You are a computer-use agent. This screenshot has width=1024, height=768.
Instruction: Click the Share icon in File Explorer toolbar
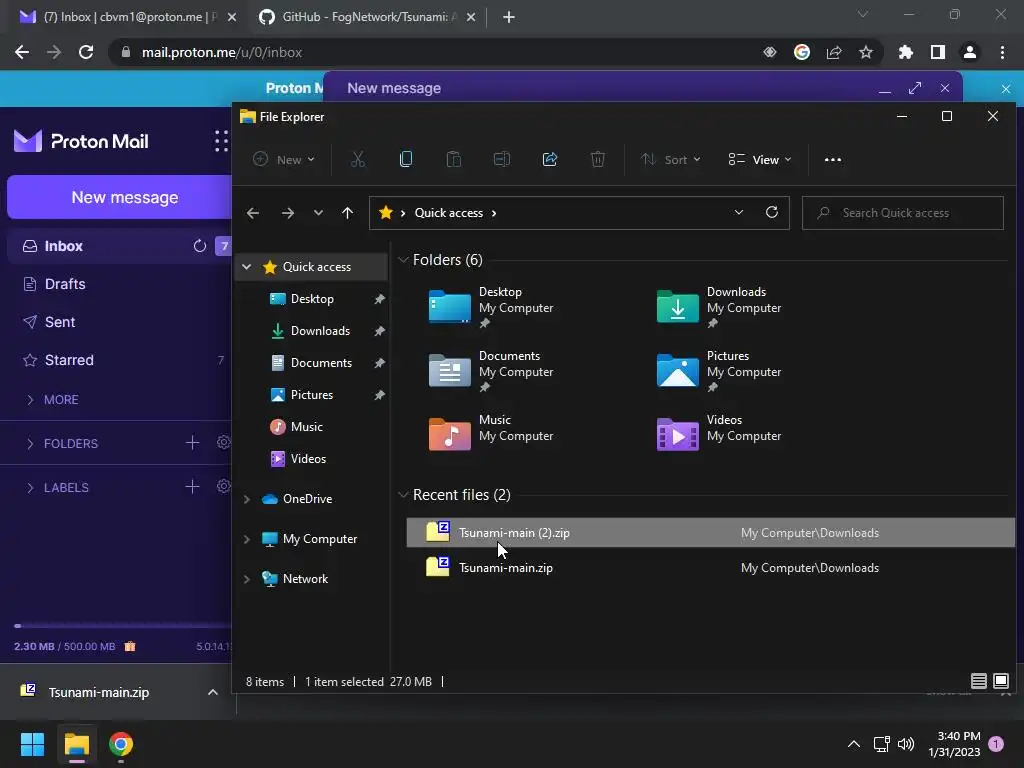(550, 159)
